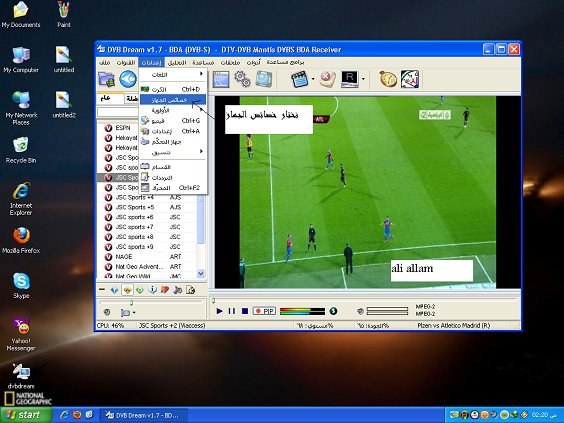Click the minus icon below channel list
564x423 pixels.
pos(102,290)
